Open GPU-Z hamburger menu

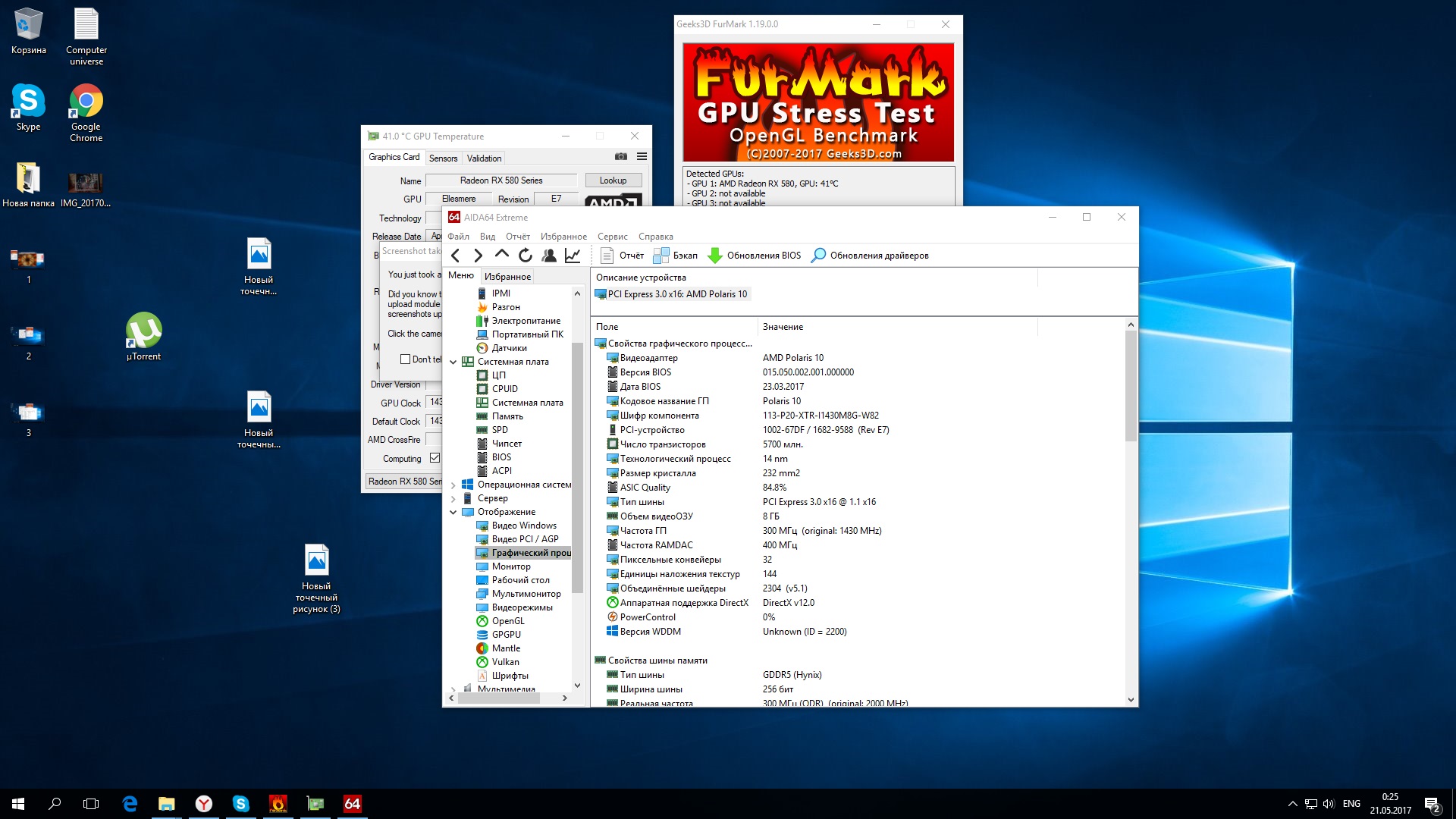click(642, 156)
